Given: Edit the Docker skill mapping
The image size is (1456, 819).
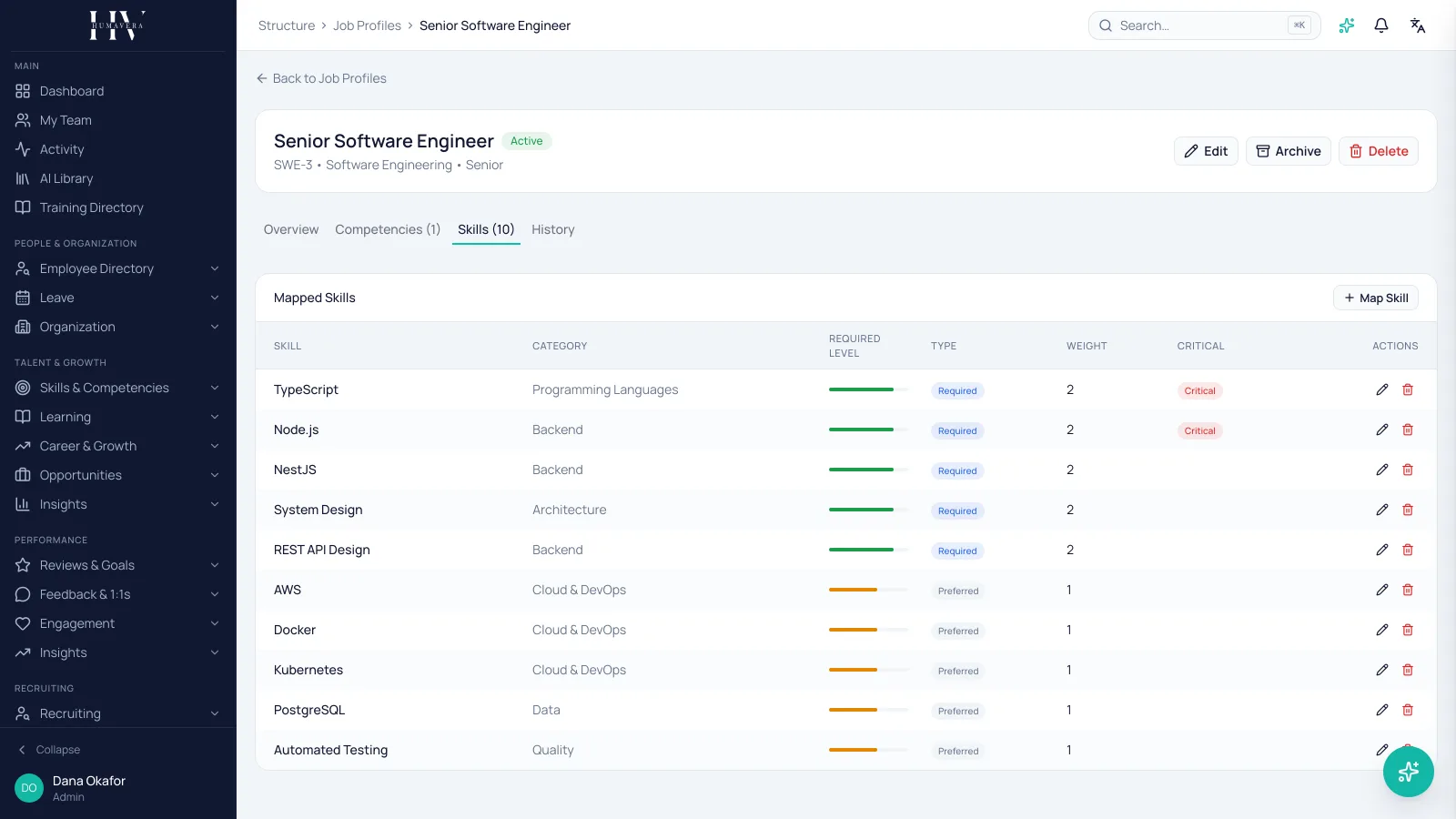Looking at the screenshot, I should coord(1382,630).
